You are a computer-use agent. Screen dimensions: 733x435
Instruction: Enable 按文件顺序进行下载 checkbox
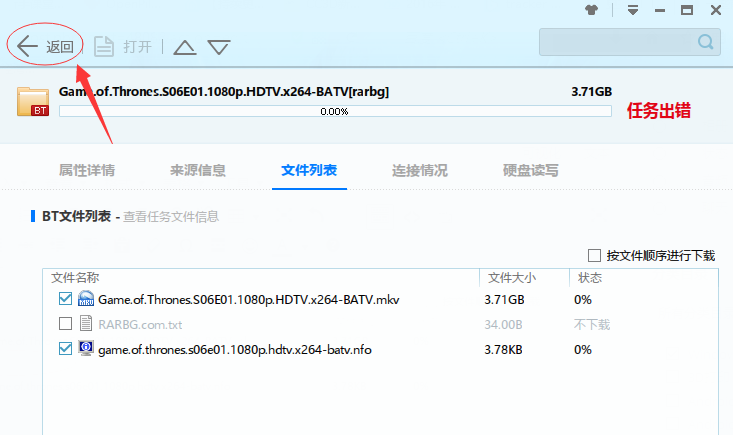[x=595, y=255]
